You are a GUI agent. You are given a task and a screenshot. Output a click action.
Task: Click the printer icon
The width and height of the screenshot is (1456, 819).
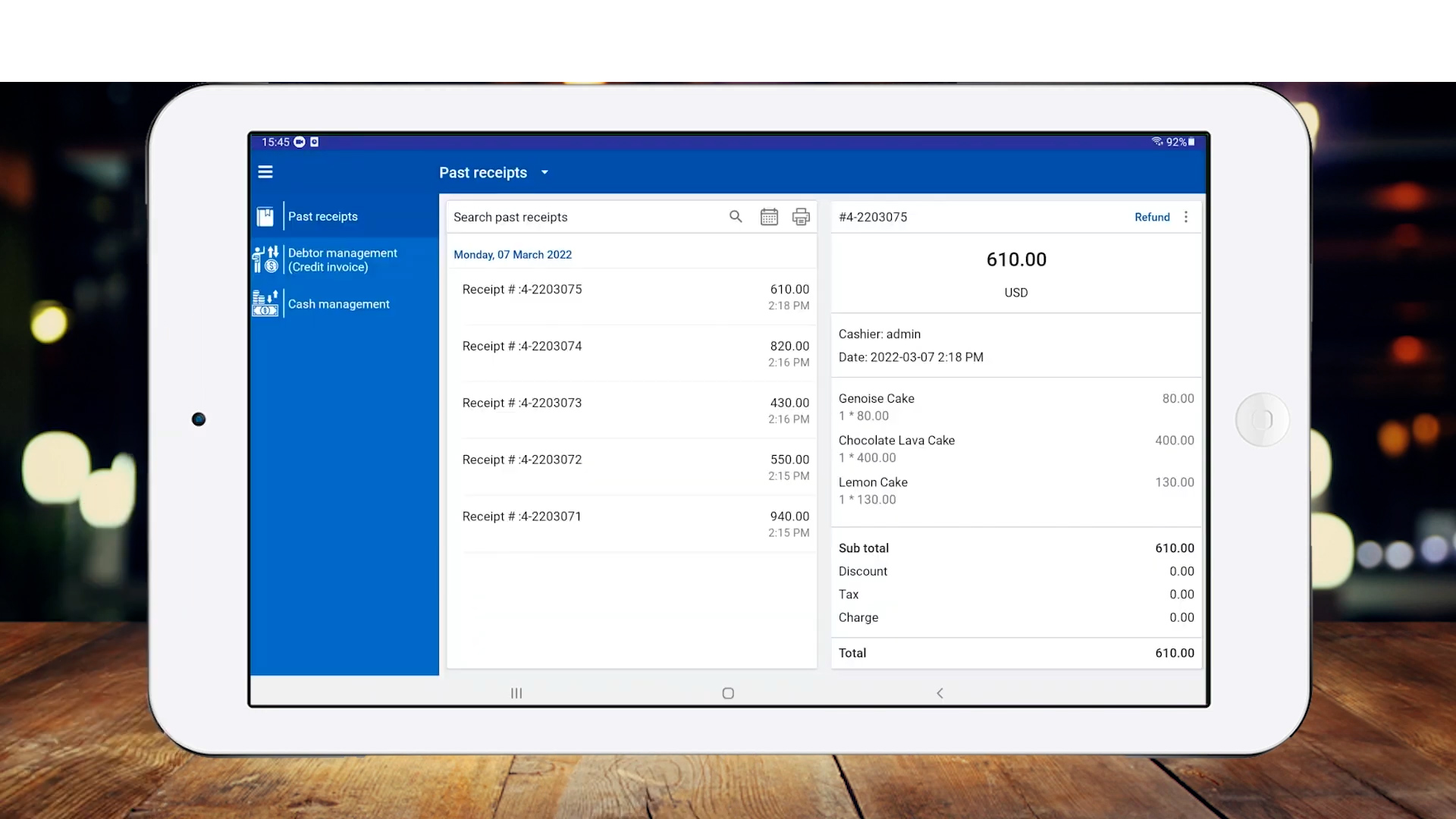(x=801, y=217)
